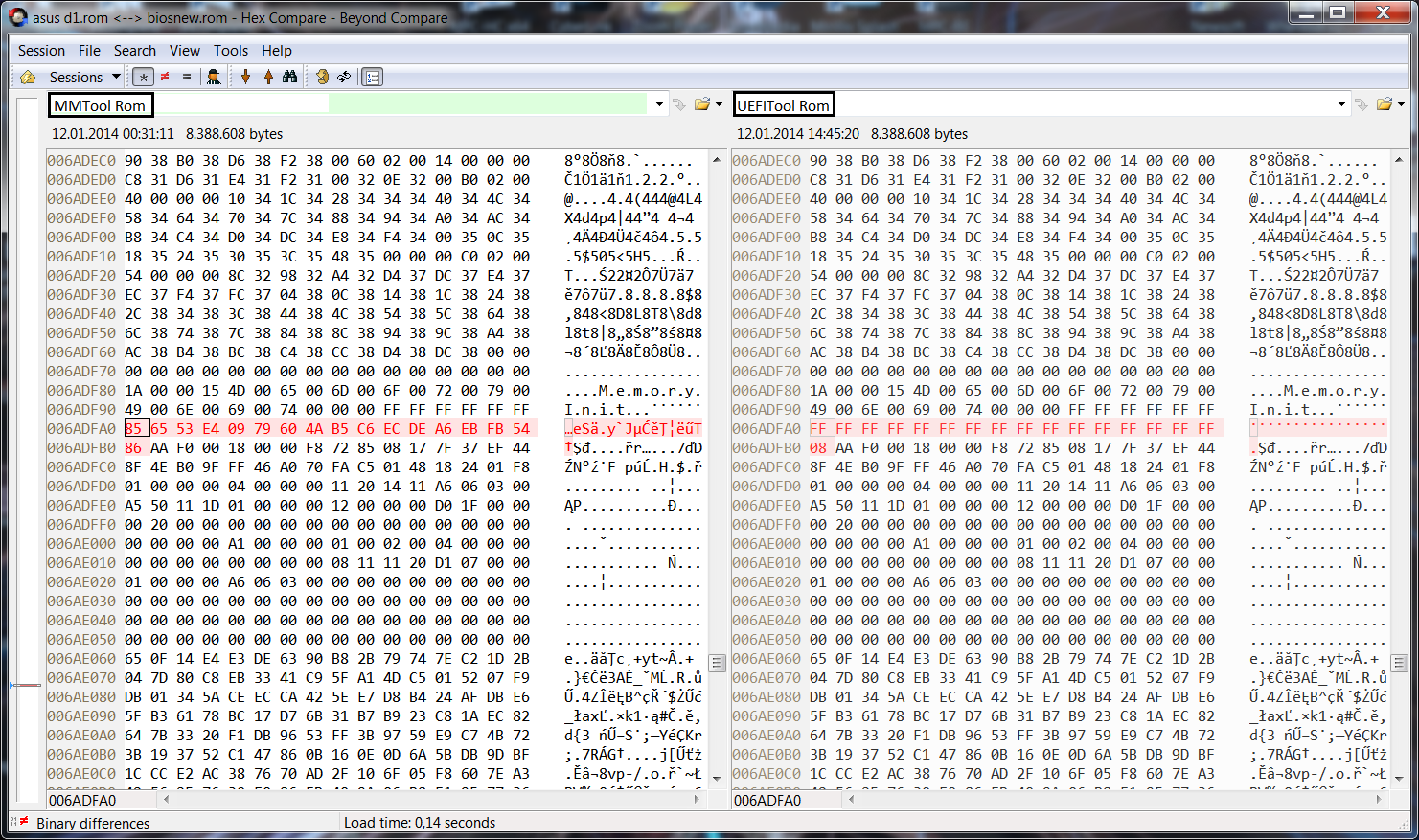Toggle the file info panel button
Screen dimensions: 1419x840
click(373, 77)
